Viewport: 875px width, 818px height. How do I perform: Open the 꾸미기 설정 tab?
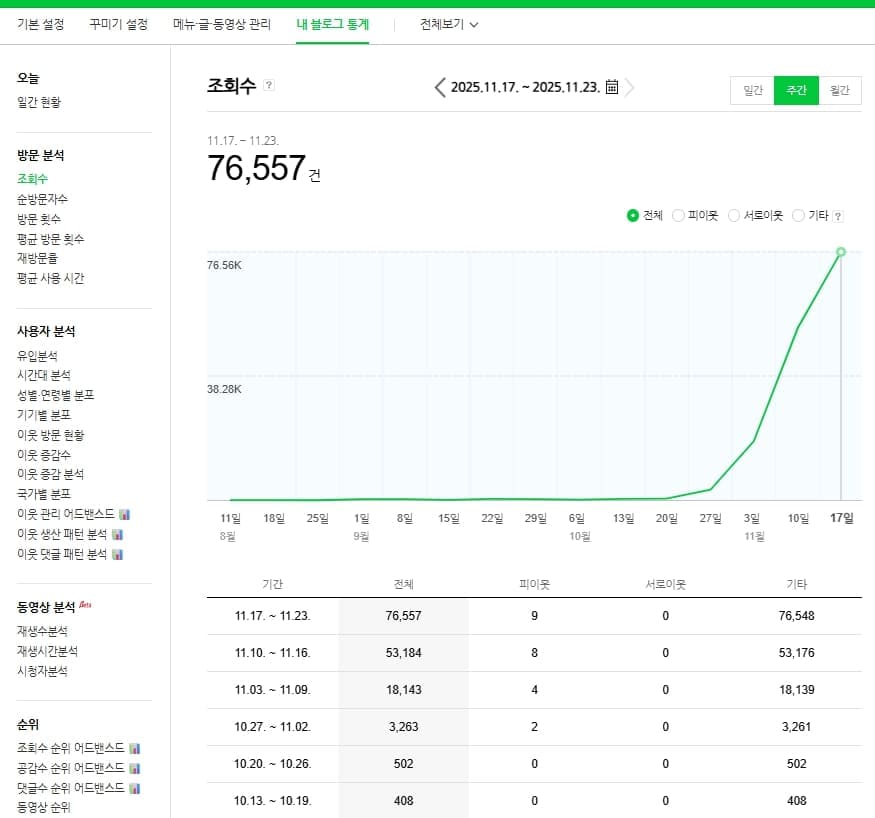[118, 25]
